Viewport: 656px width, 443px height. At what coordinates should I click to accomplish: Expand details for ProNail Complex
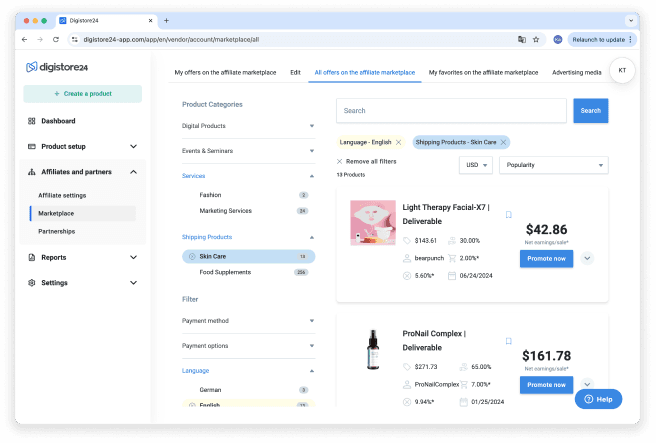(587, 384)
